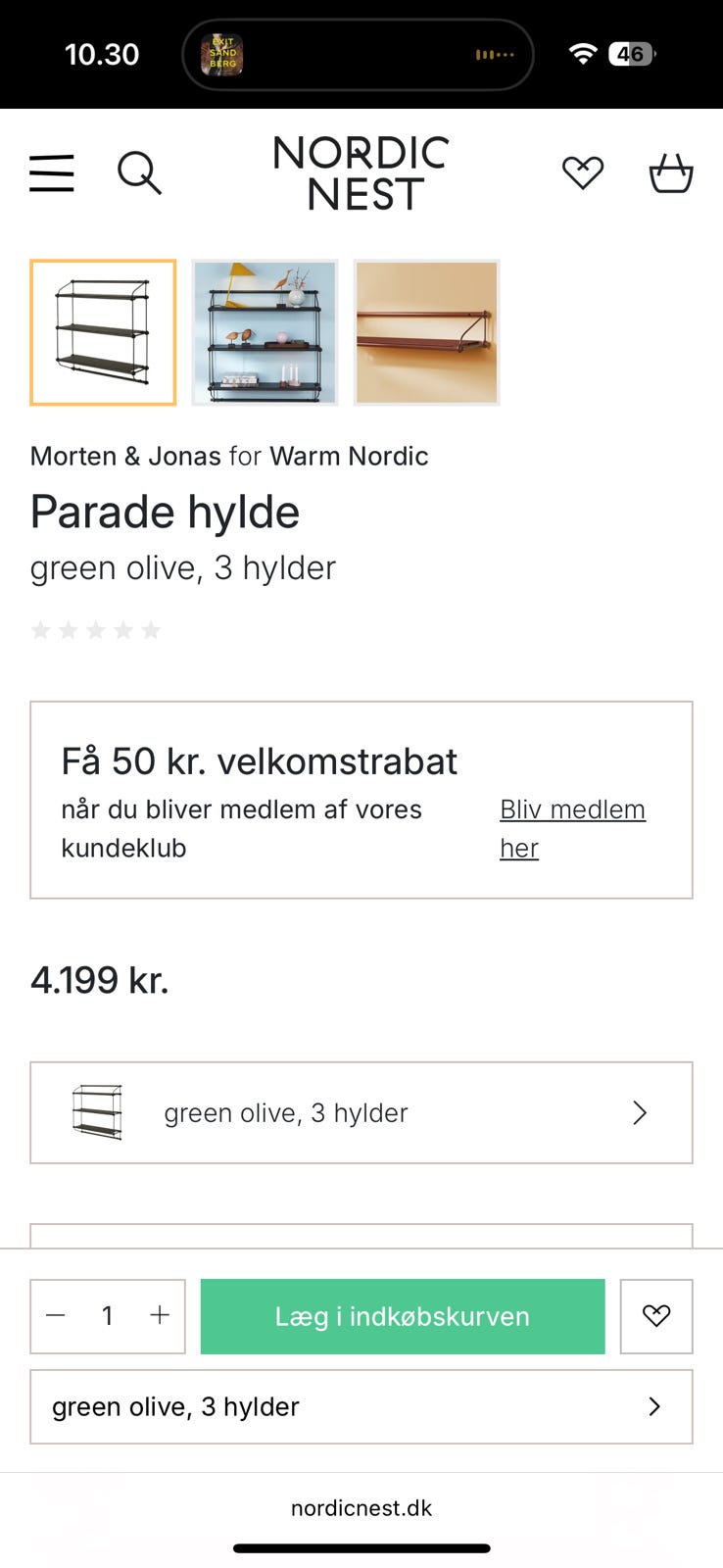View the styled blue-wall shelf thumbnail
The image size is (723, 1568).
pyautogui.click(x=265, y=332)
